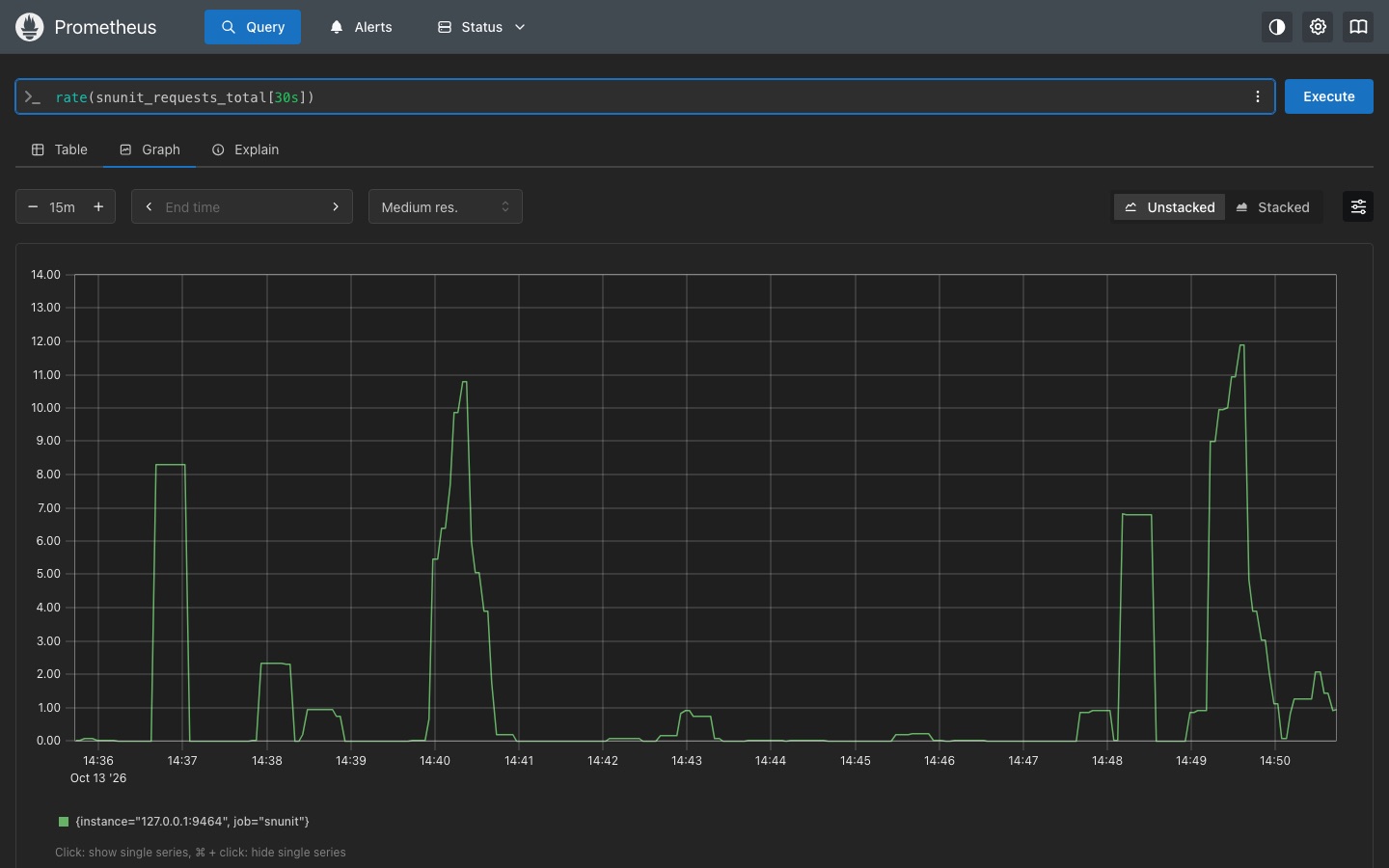Image resolution: width=1389 pixels, height=868 pixels.
Task: Switch to Stacked graph mode
Action: (1273, 206)
